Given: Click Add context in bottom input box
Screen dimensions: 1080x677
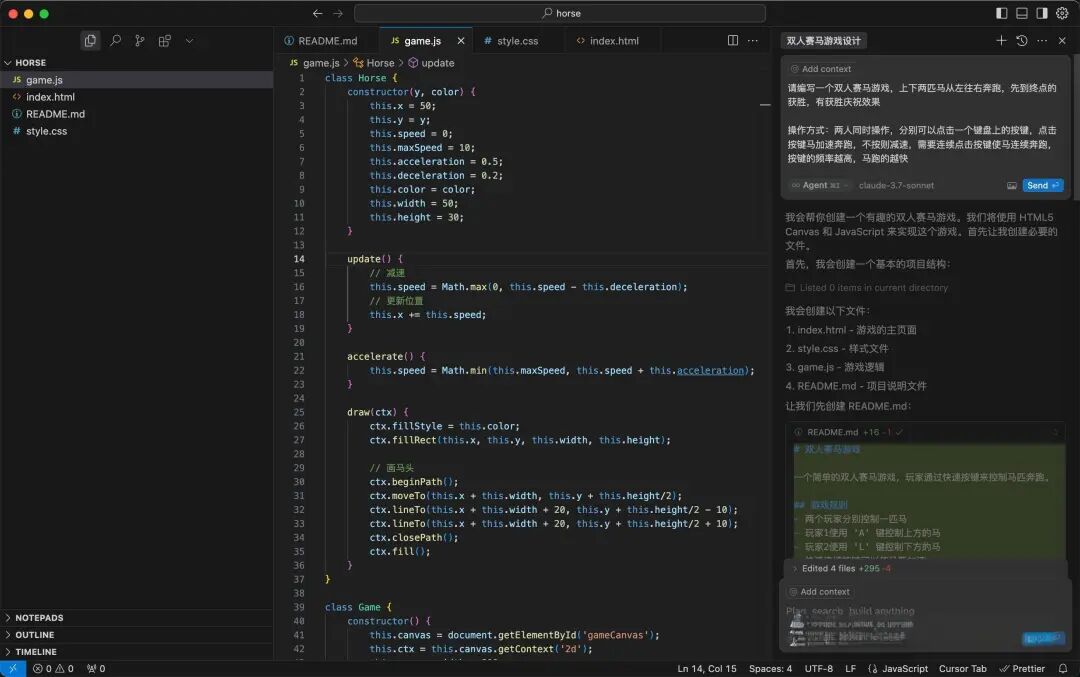Looking at the screenshot, I should [820, 592].
